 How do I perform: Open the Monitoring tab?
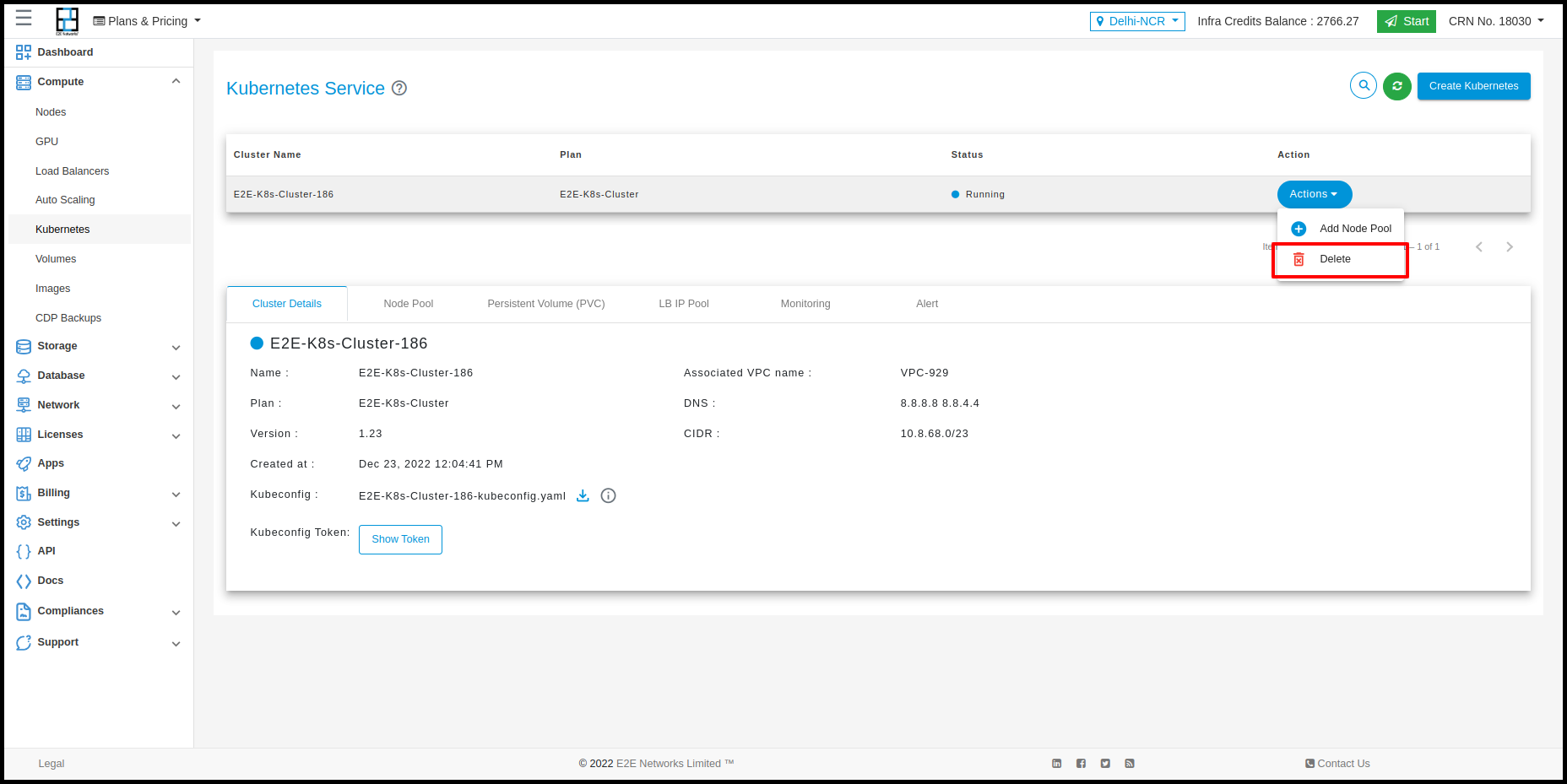(805, 304)
